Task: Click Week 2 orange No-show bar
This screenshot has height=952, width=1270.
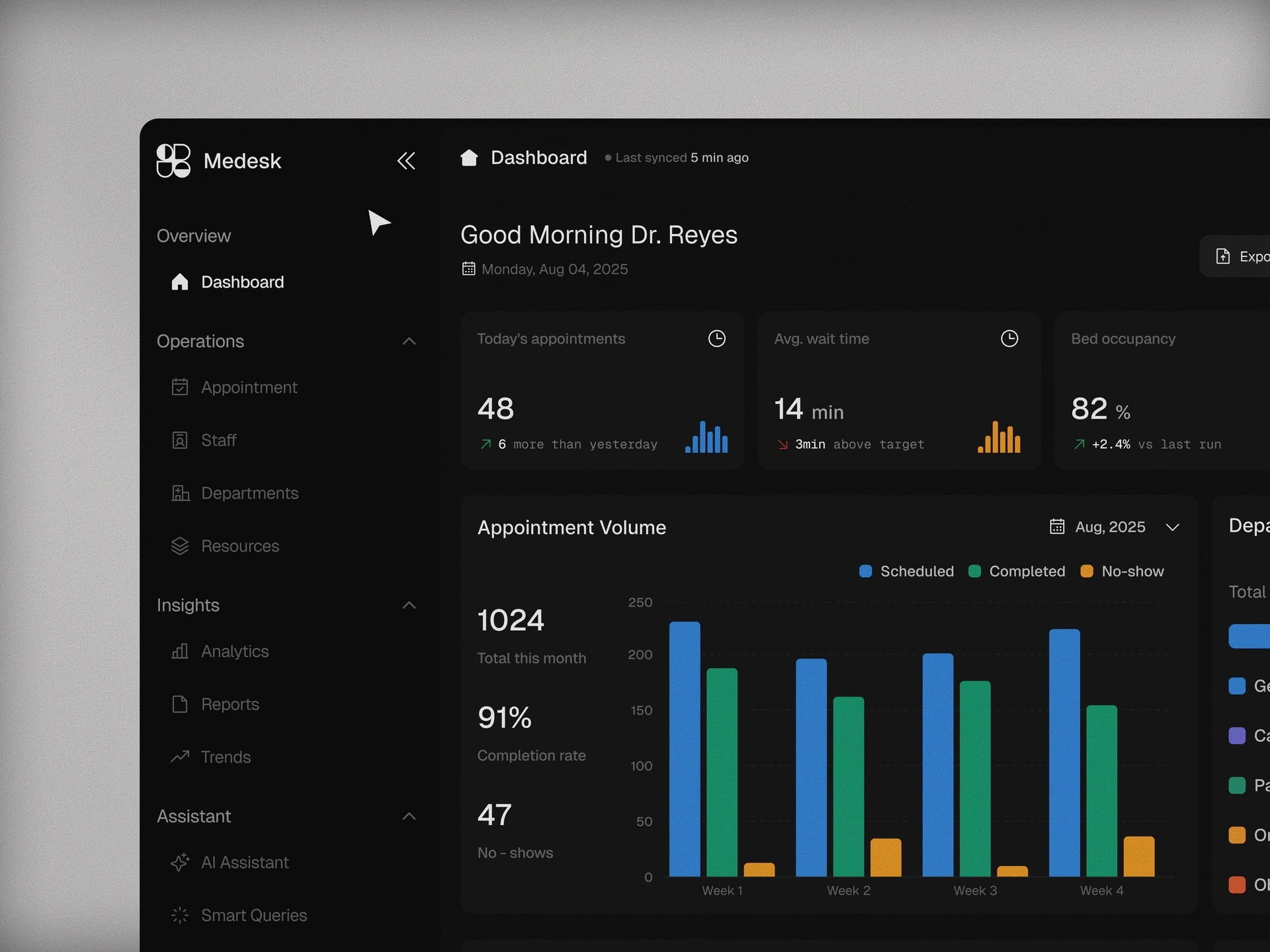Action: point(886,857)
